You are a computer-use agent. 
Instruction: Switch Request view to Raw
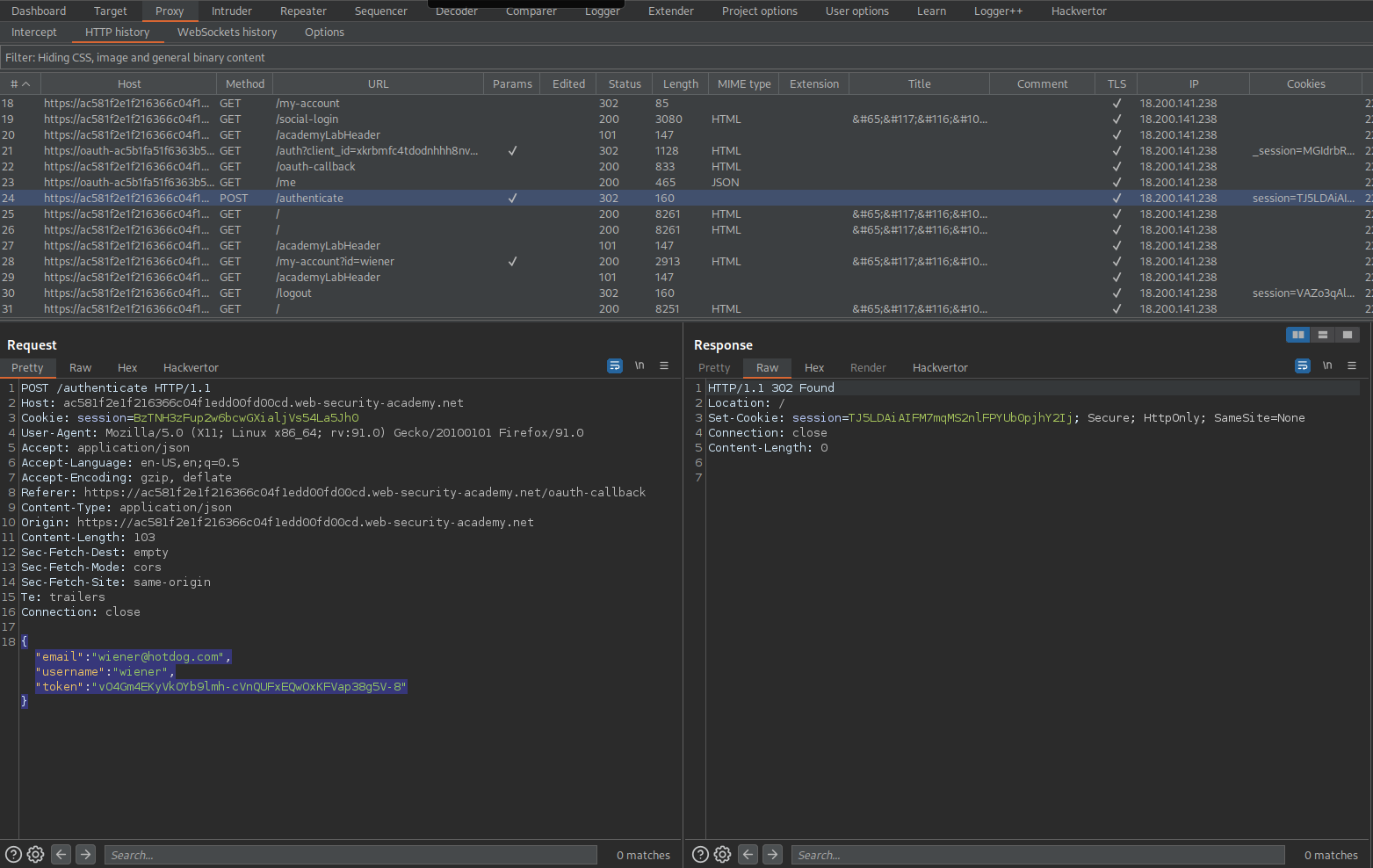tap(81, 367)
